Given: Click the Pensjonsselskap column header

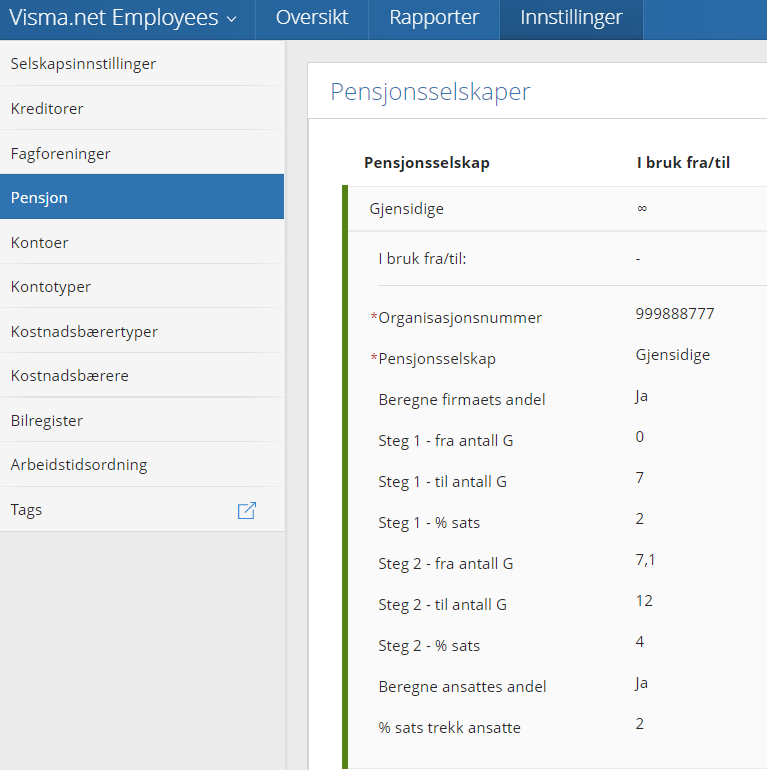Looking at the screenshot, I should pos(427,163).
